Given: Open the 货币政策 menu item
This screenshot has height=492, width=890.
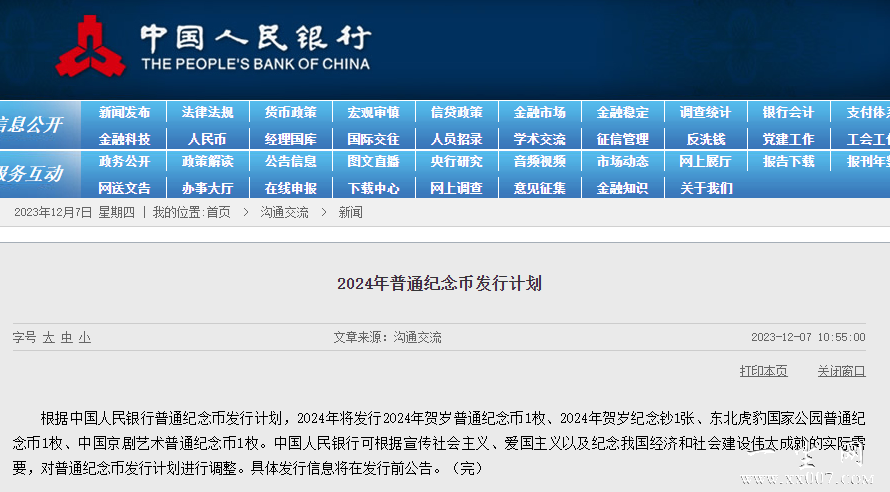Looking at the screenshot, I should coord(291,112).
